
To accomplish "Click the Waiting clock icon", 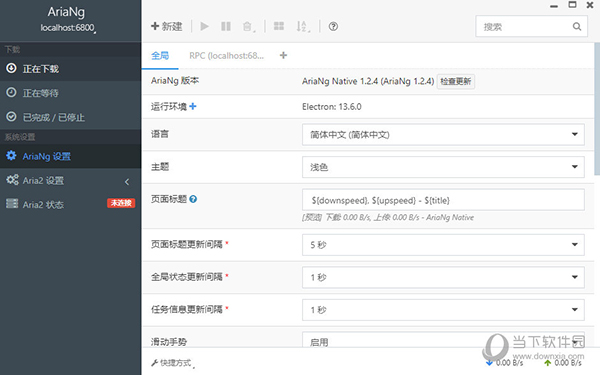I will [x=11, y=92].
